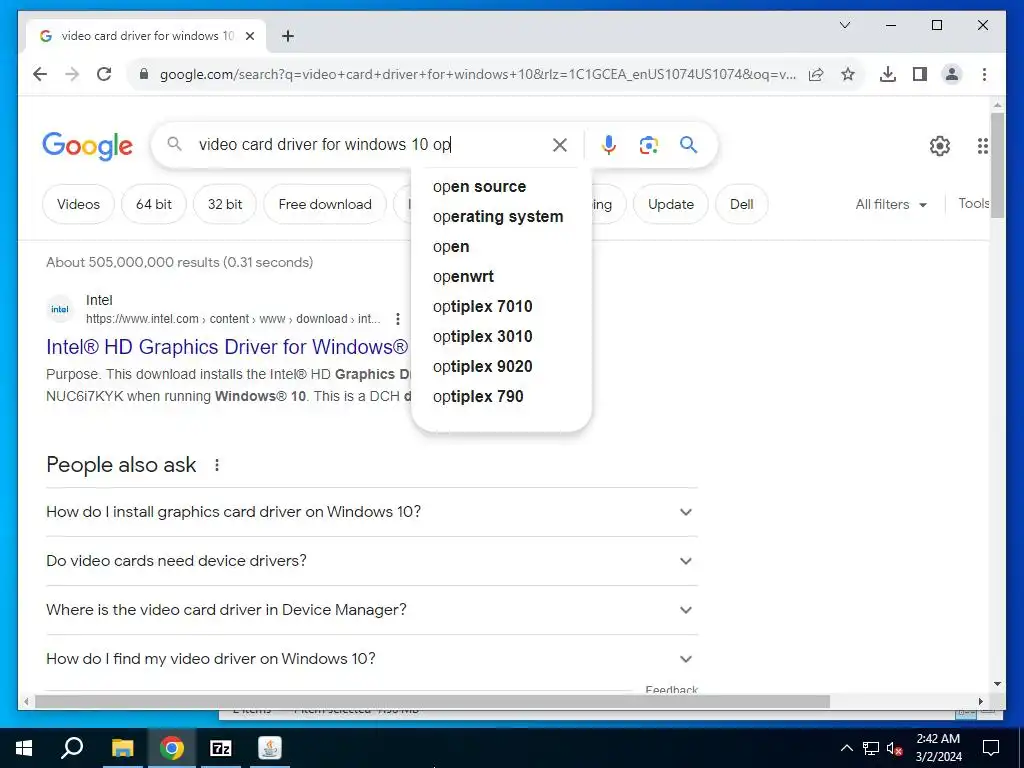The image size is (1024, 768).
Task: Open 7-Zip from the taskbar
Action: click(x=221, y=748)
